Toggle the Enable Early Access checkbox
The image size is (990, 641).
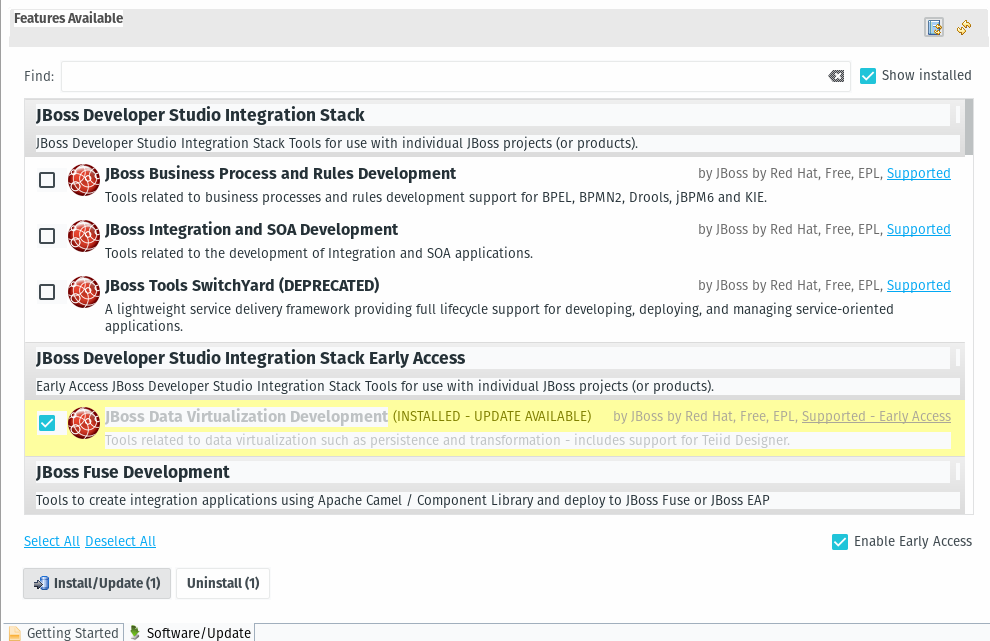click(x=840, y=542)
